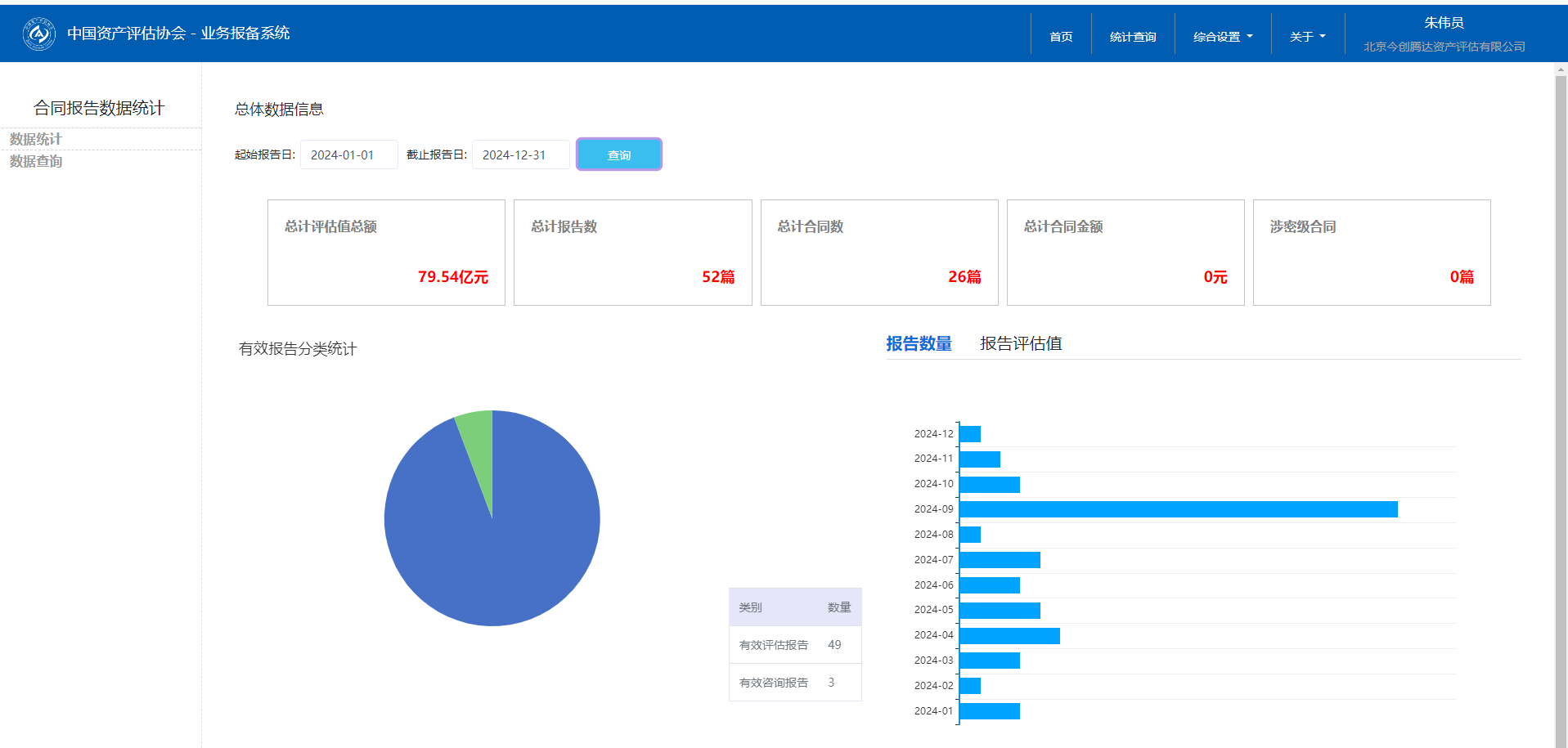Click the 截止报告日 date field
The image size is (1568, 748).
[520, 155]
